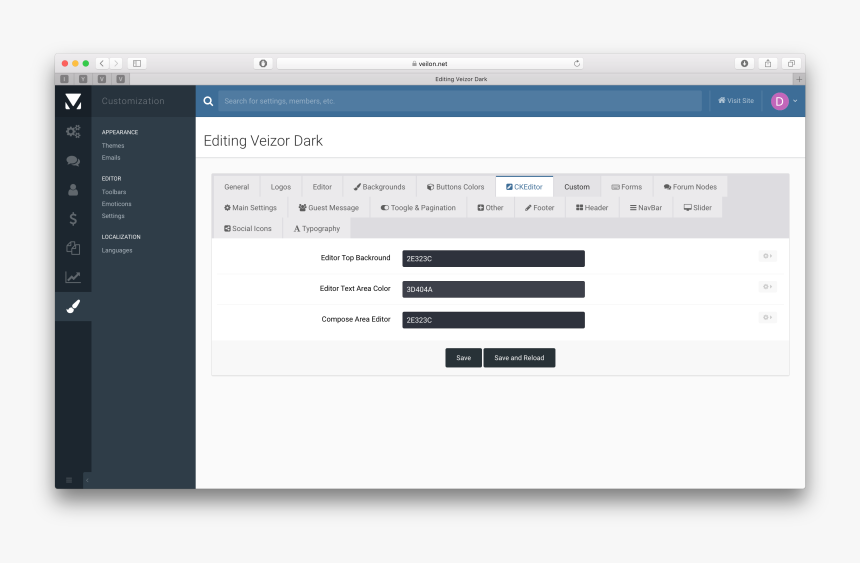Open the Emails sidebar link
Image resolution: width=860 pixels, height=563 pixels.
pyautogui.click(x=111, y=158)
